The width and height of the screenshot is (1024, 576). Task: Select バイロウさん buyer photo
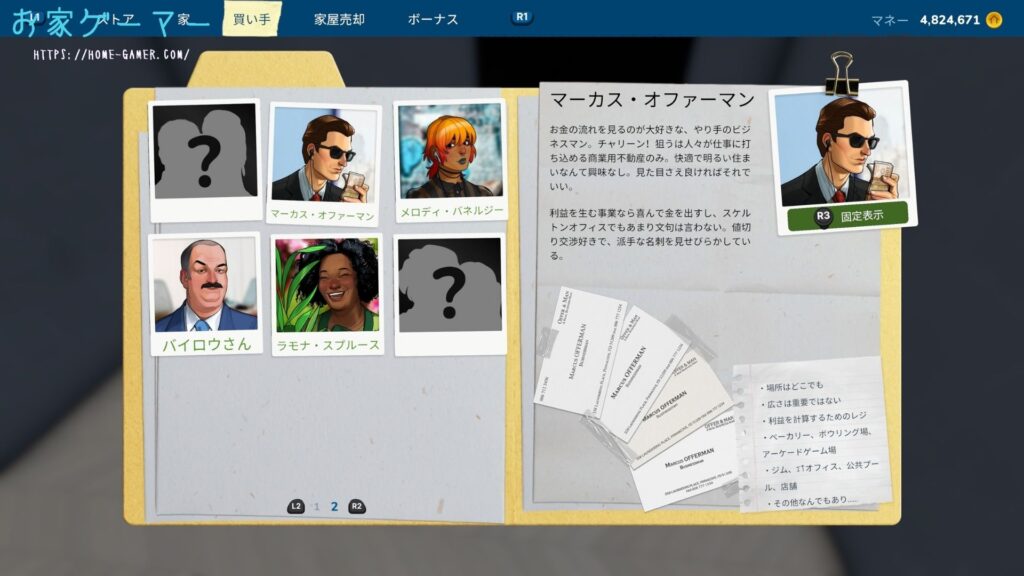pyautogui.click(x=206, y=294)
